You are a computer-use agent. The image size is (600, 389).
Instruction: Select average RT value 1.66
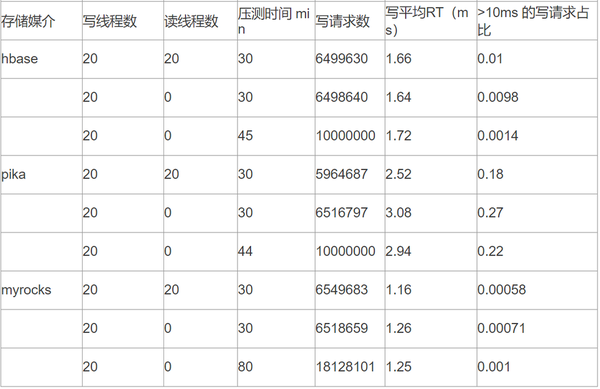(398, 59)
